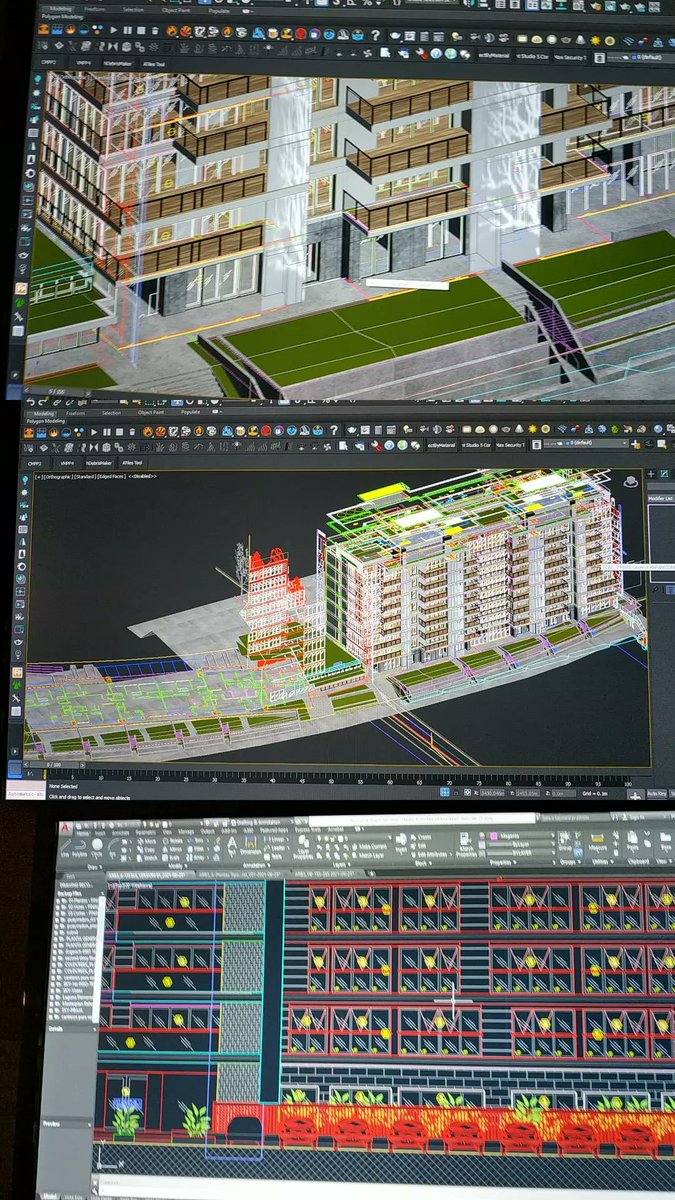Click the 'None Selected' status text in middle 3ds Max
The image size is (675, 1200).
tap(63, 786)
